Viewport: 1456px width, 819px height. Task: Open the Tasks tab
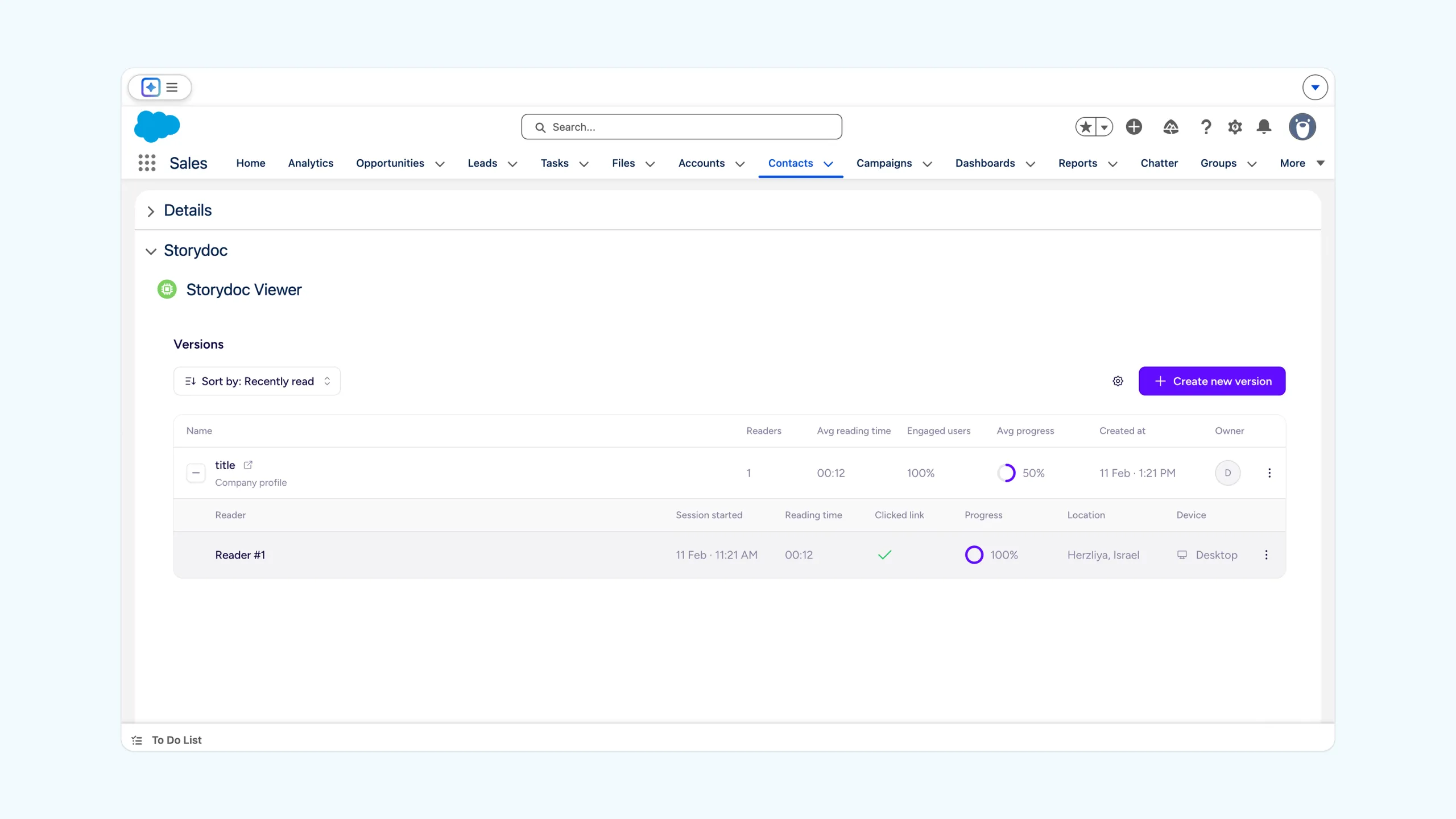coord(555,163)
